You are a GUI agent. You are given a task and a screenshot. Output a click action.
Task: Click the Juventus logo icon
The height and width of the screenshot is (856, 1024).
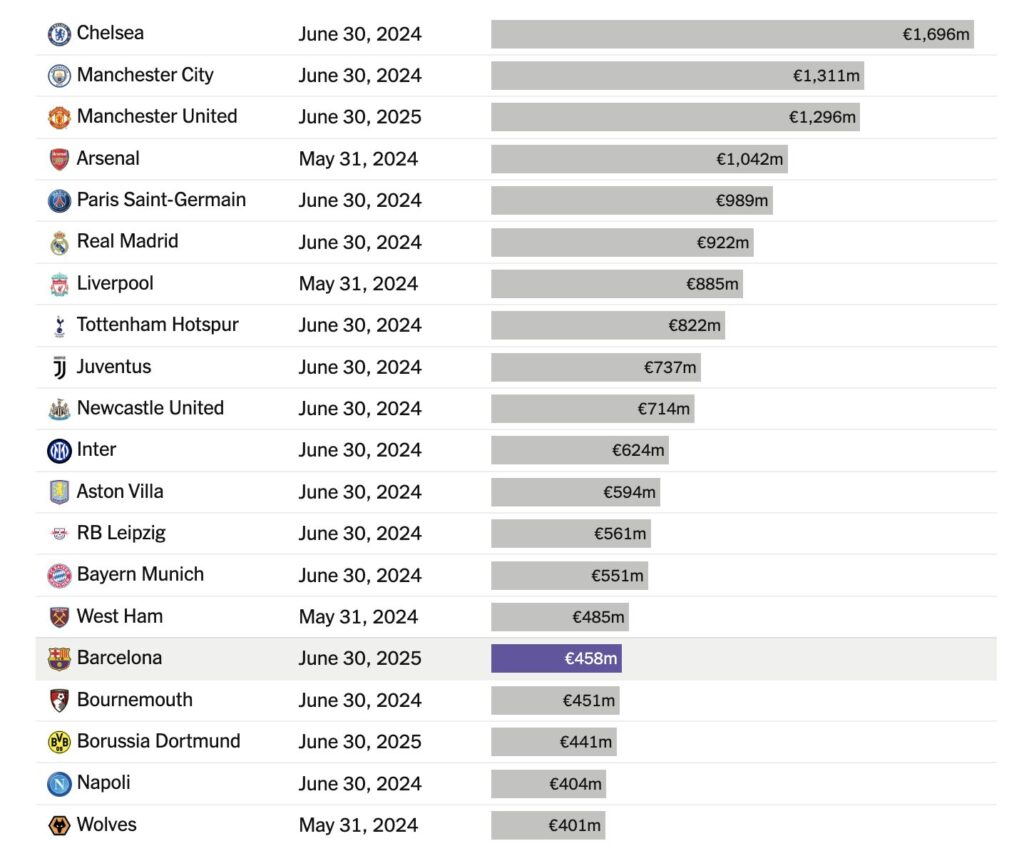tap(59, 367)
